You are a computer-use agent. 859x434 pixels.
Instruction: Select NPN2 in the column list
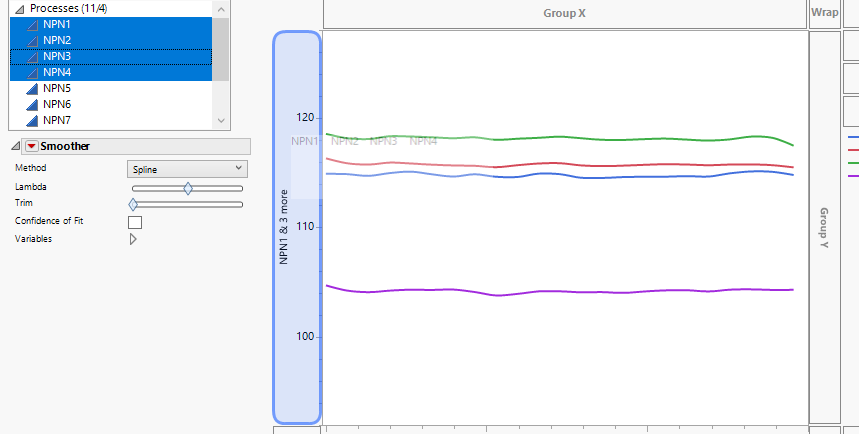[x=111, y=41]
